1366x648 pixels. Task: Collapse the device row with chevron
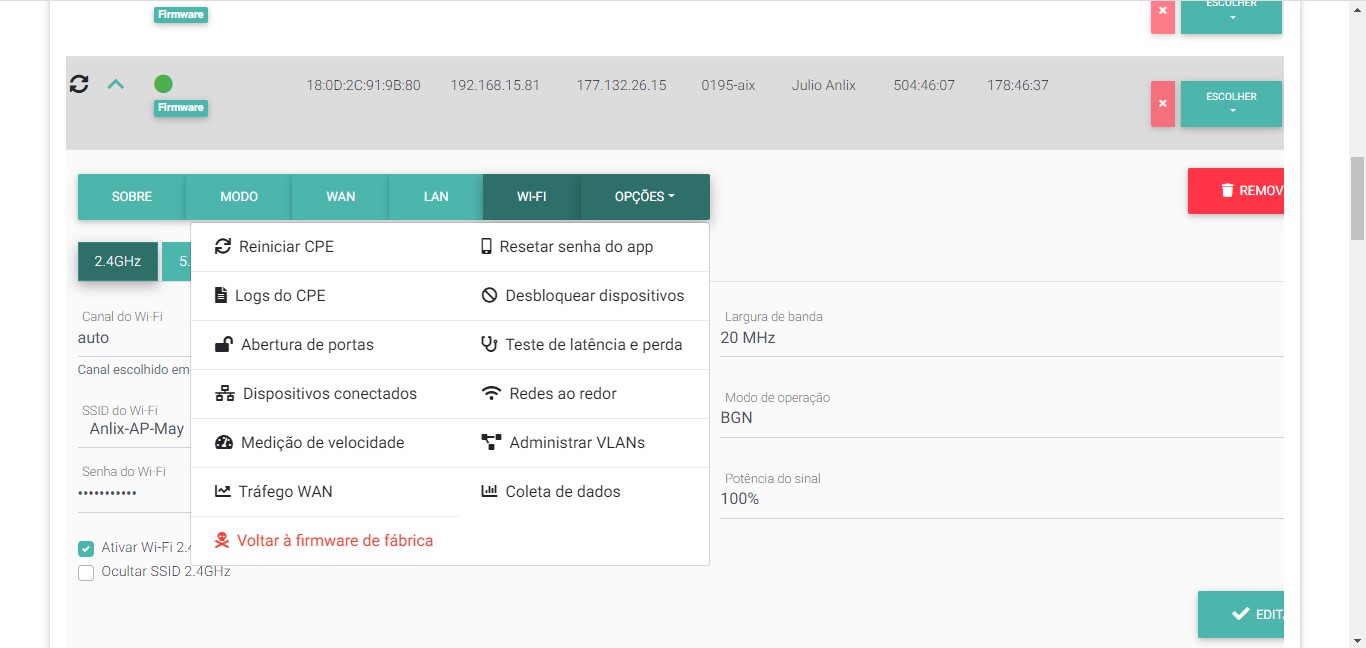pos(116,84)
